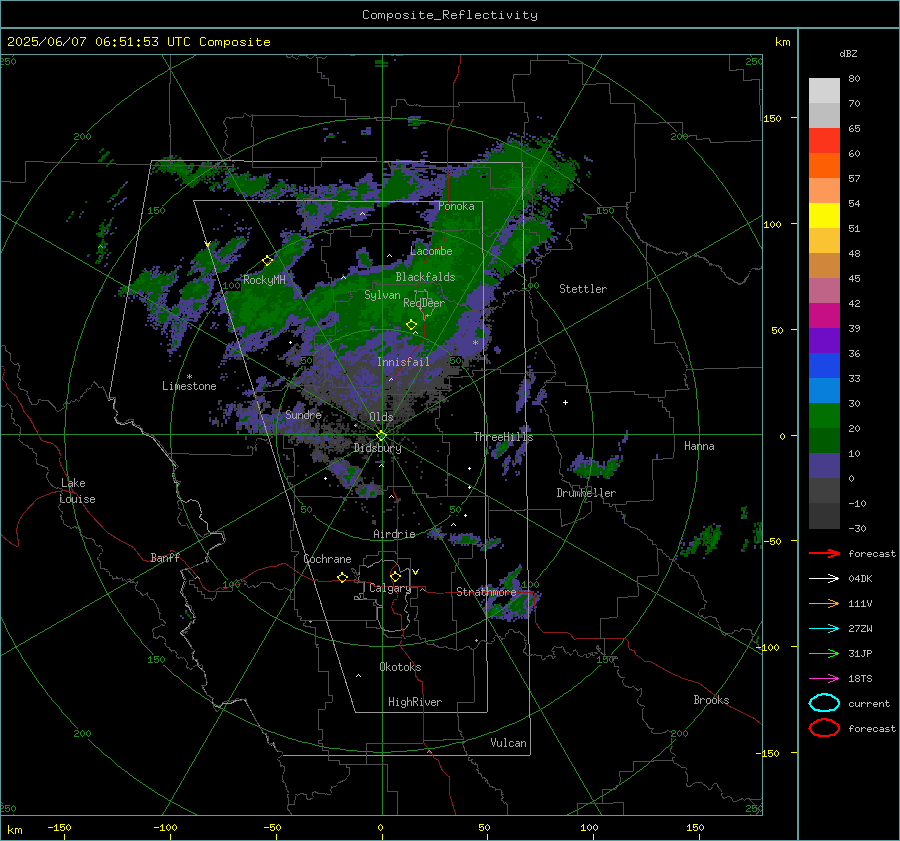Click the Banff town label
This screenshot has width=900, height=841.
click(165, 558)
